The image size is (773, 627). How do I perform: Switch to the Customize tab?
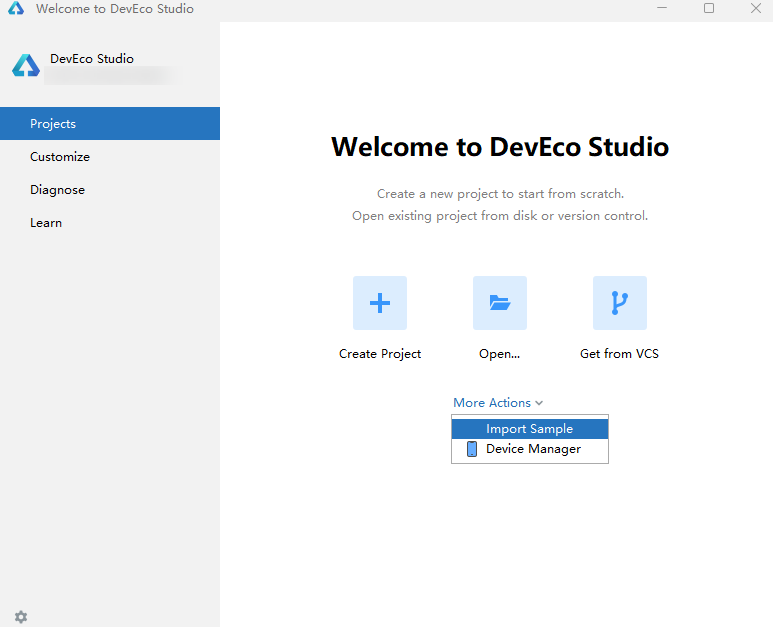(x=60, y=157)
